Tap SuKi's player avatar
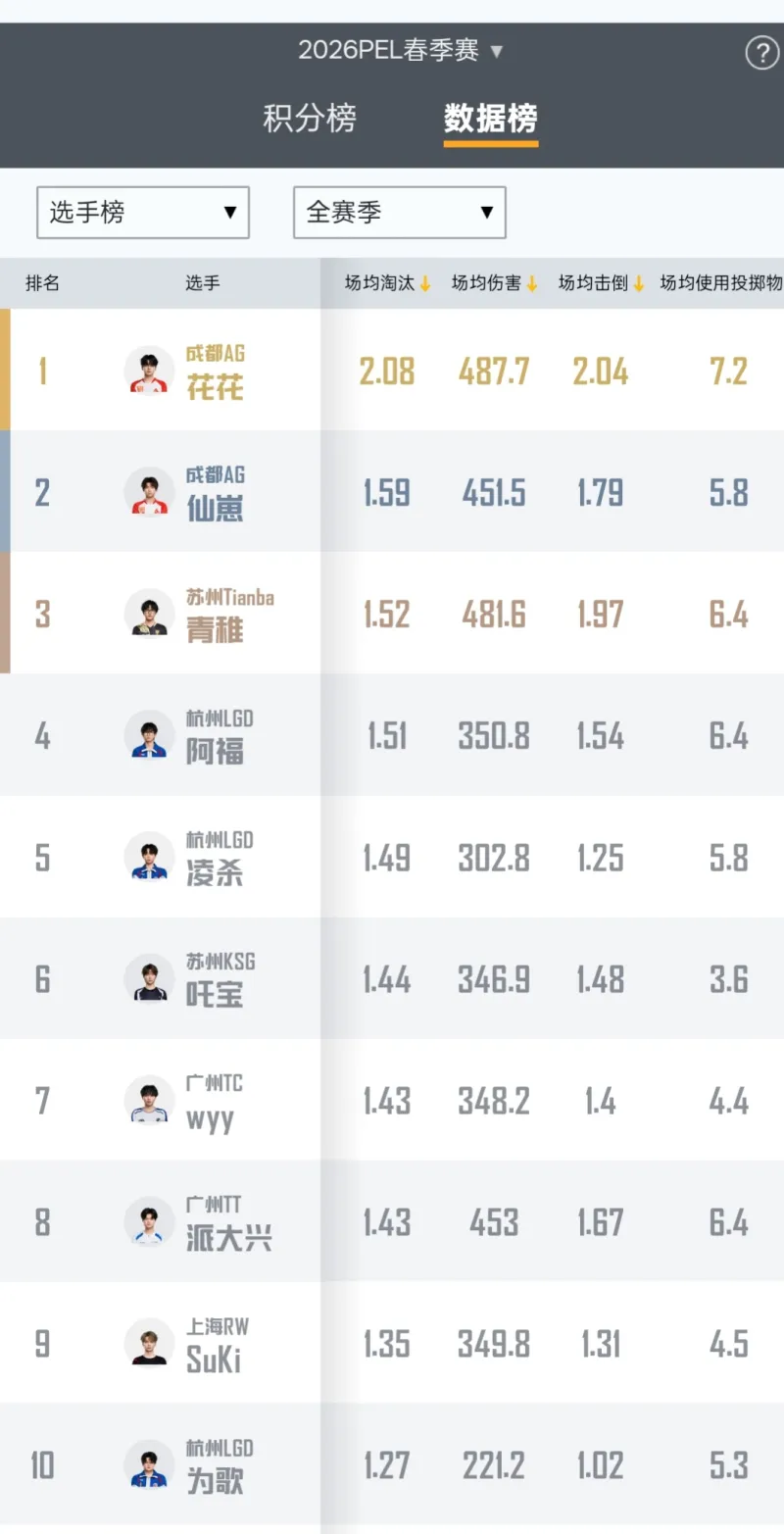This screenshot has width=784, height=1534. pyautogui.click(x=149, y=1343)
